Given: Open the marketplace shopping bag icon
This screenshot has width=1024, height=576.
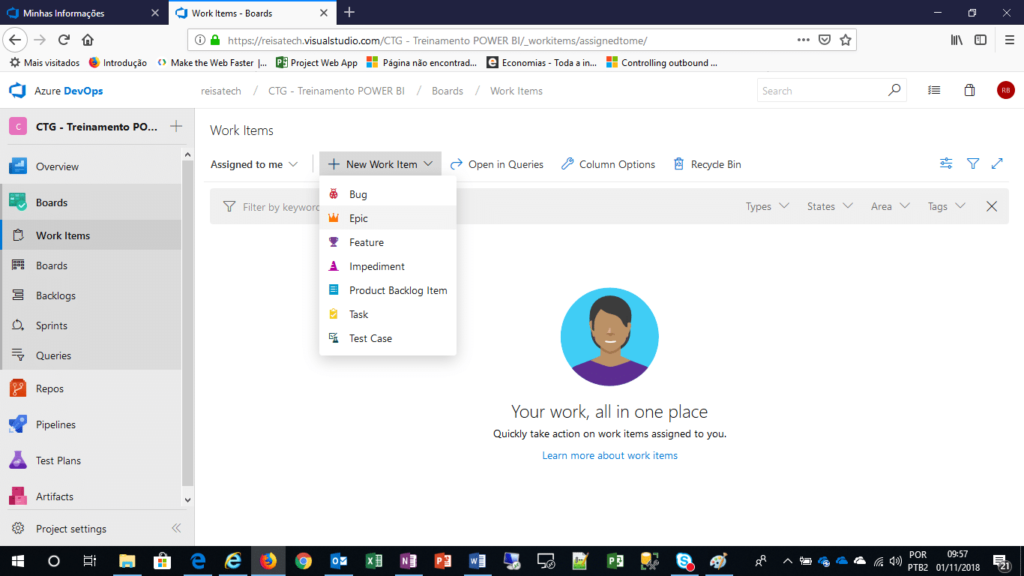Looking at the screenshot, I should tap(969, 90).
